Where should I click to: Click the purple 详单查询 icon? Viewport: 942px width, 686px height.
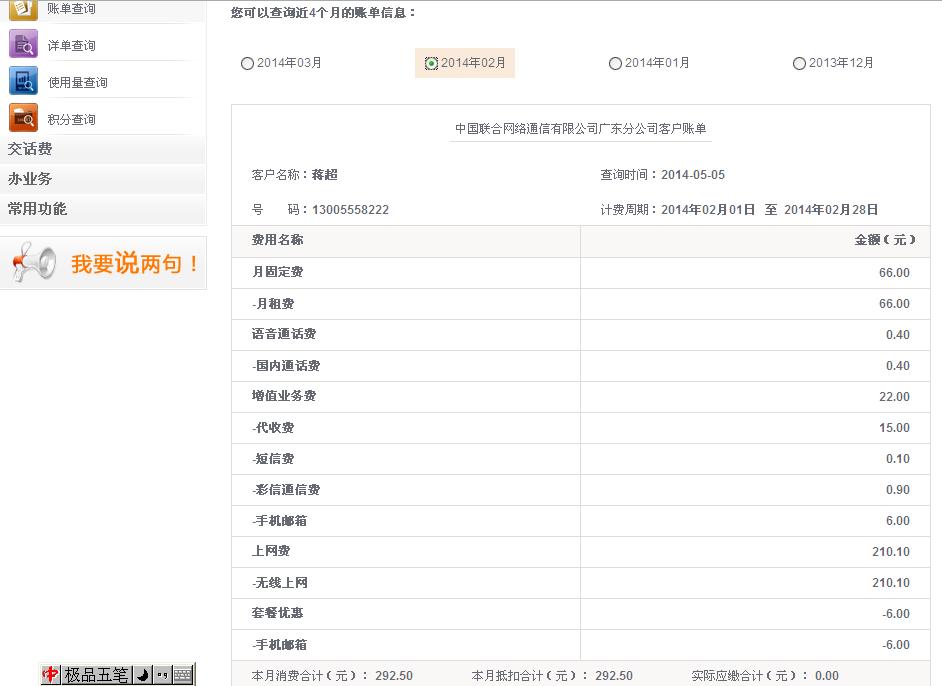23,45
